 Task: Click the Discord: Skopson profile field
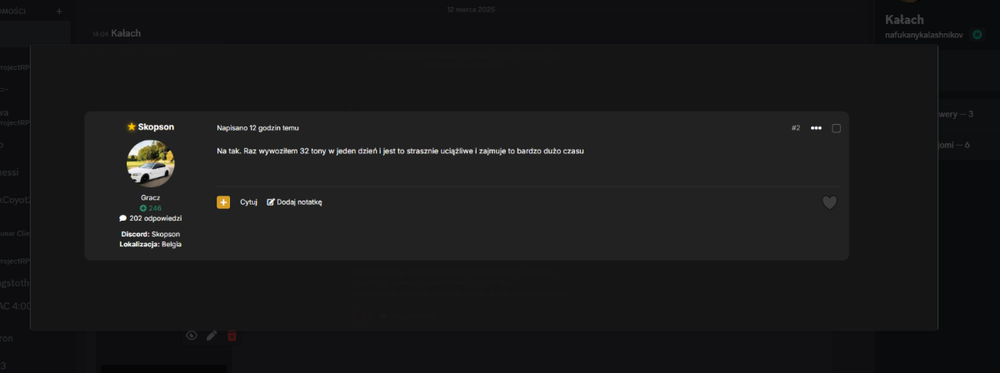(x=151, y=234)
